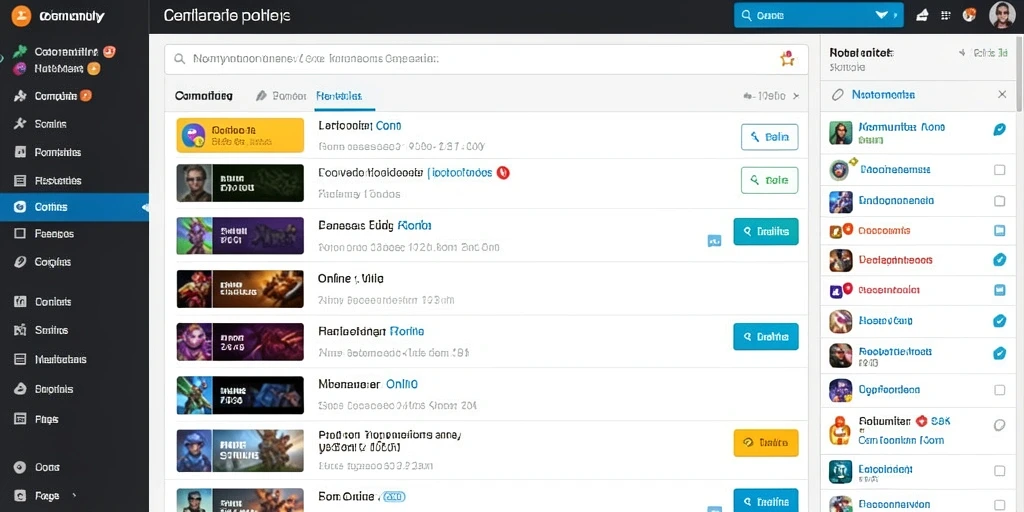Check the empty checkbox on the third right-panel entry
1024x512 pixels.
999,200
